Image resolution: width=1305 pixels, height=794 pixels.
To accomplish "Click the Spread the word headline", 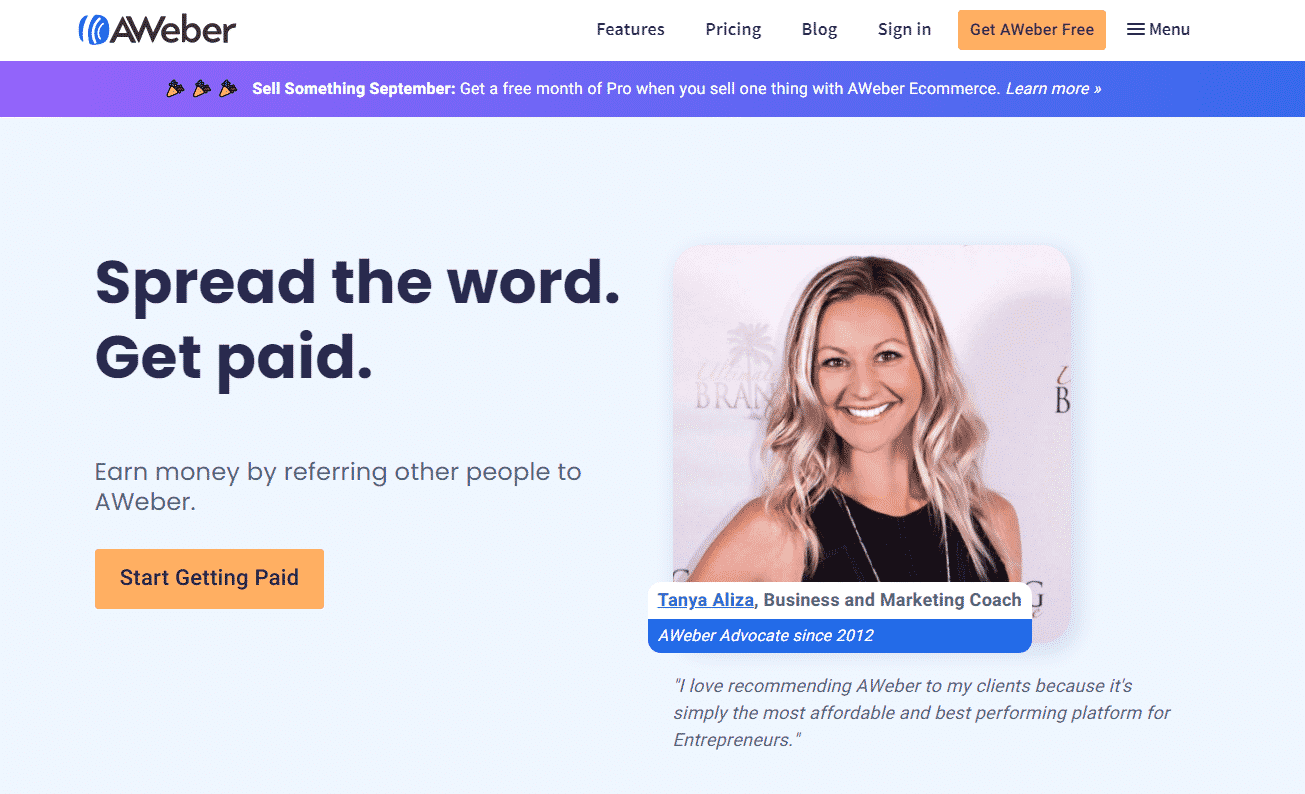I will coord(357,282).
